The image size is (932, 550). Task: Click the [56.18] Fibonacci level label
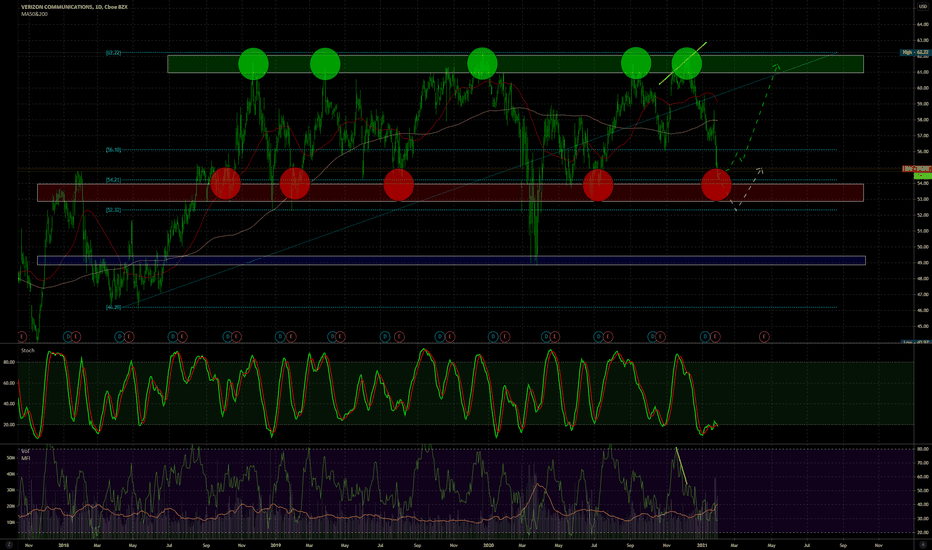(114, 150)
